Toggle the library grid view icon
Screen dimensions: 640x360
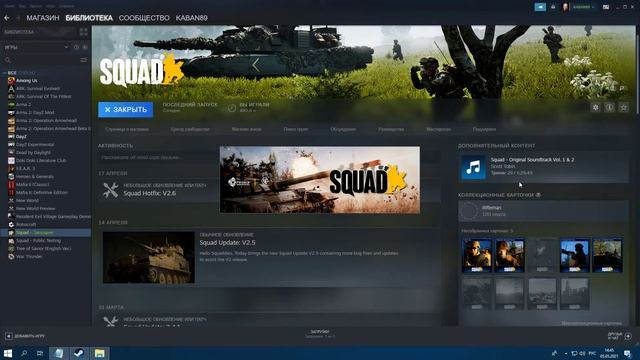point(84,32)
